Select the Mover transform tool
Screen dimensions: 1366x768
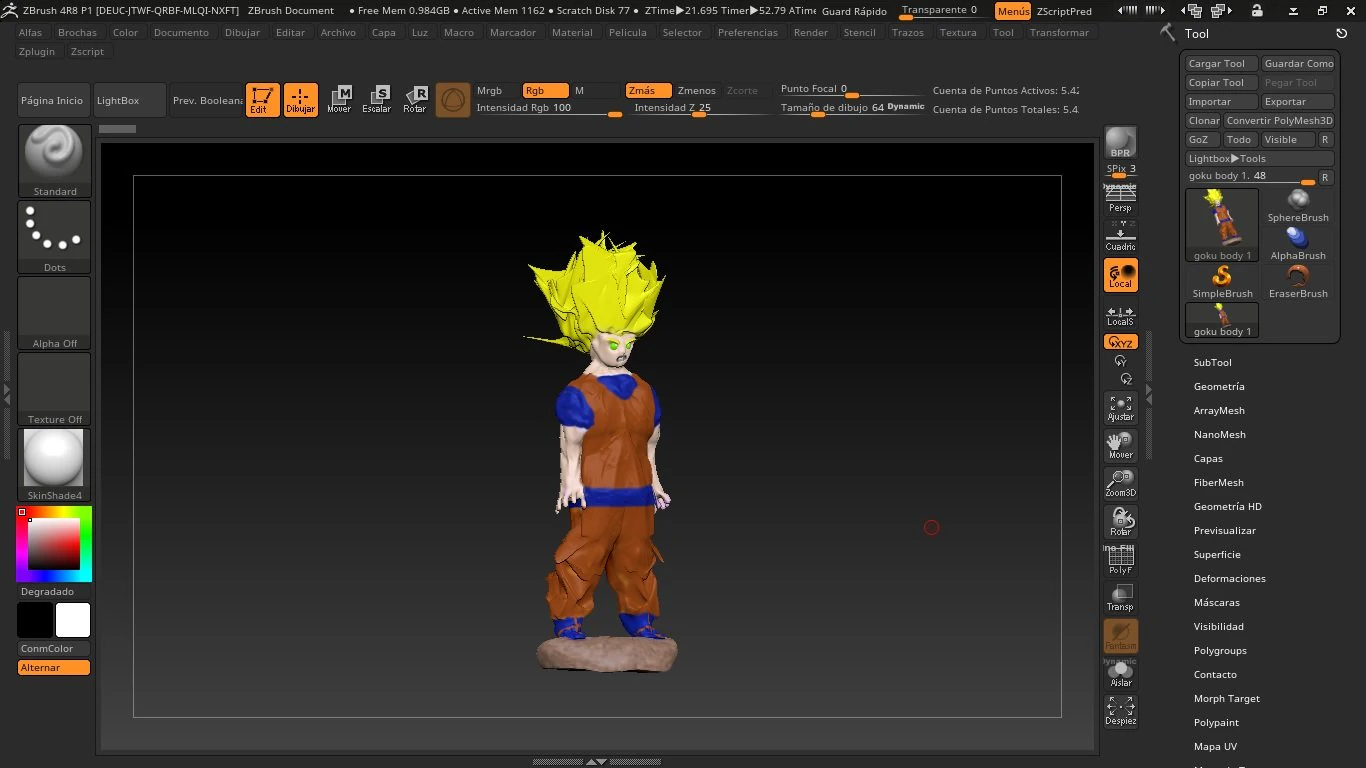(x=339, y=100)
